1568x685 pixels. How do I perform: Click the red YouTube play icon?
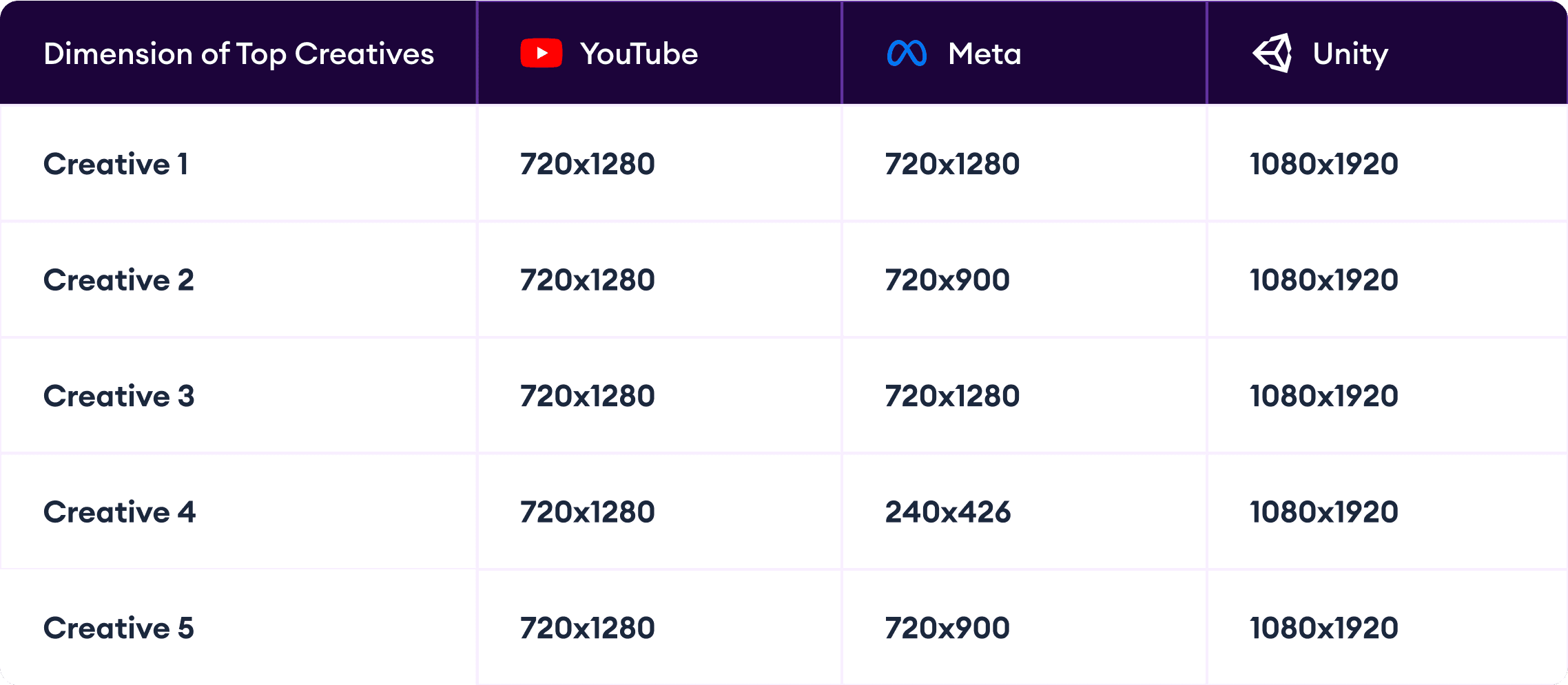click(541, 54)
